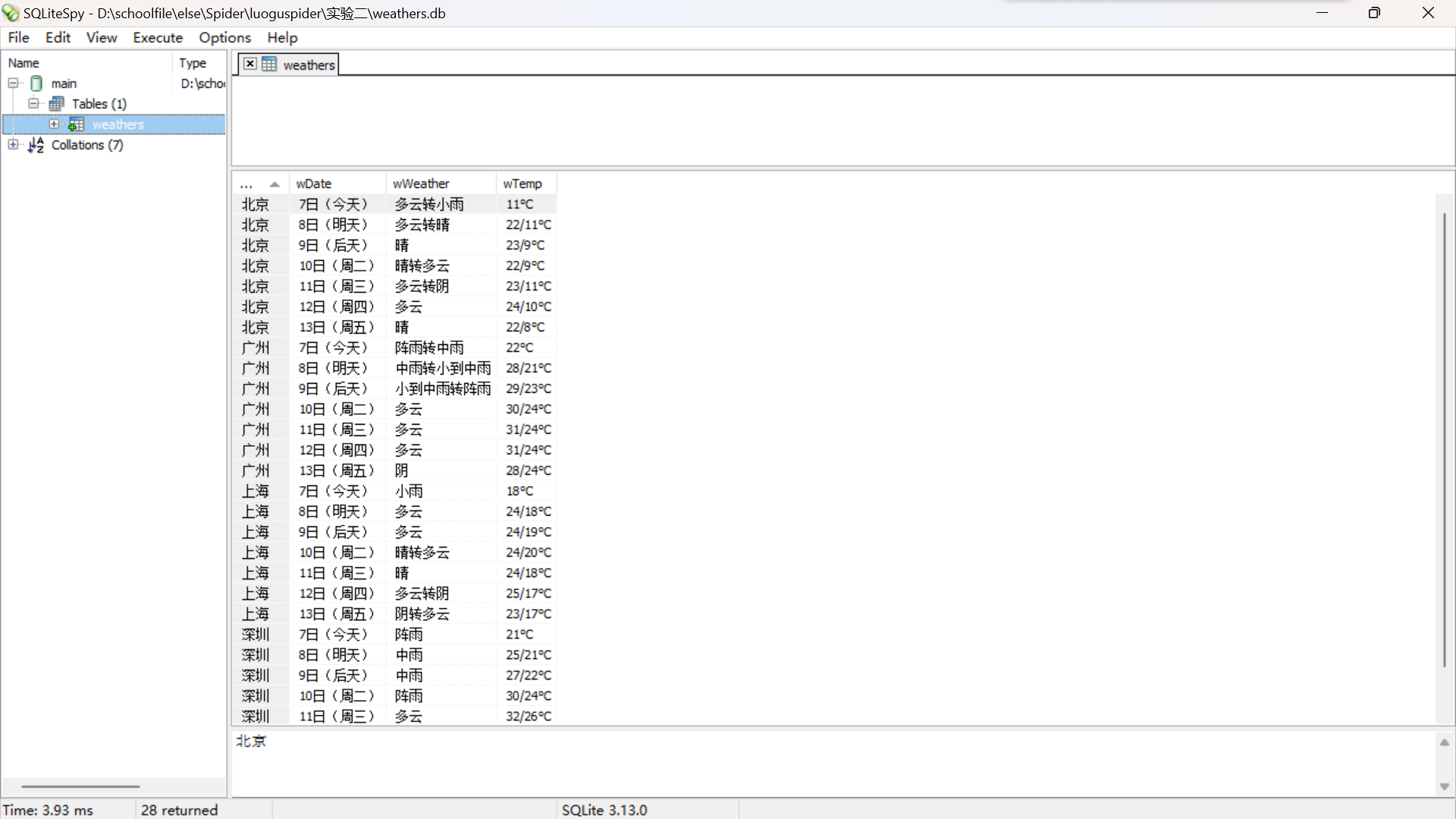The image size is (1456, 819).
Task: Click the table grid icon on weathers tab
Action: coord(269,64)
